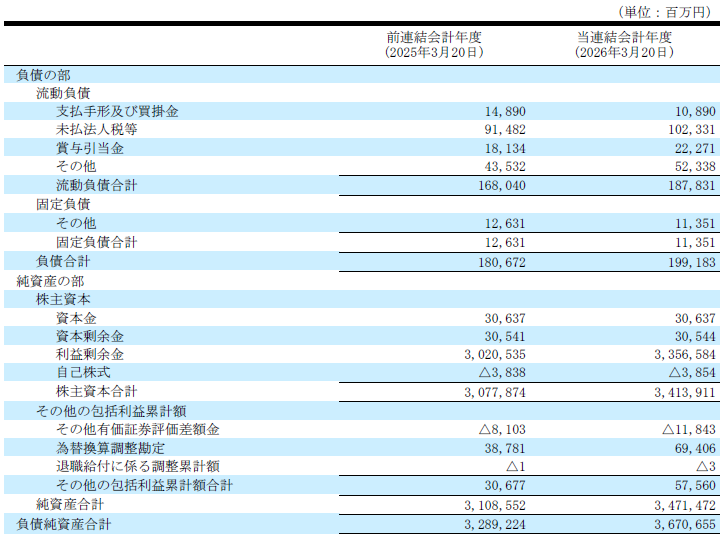Click the value △3,854

pyautogui.click(x=692, y=373)
